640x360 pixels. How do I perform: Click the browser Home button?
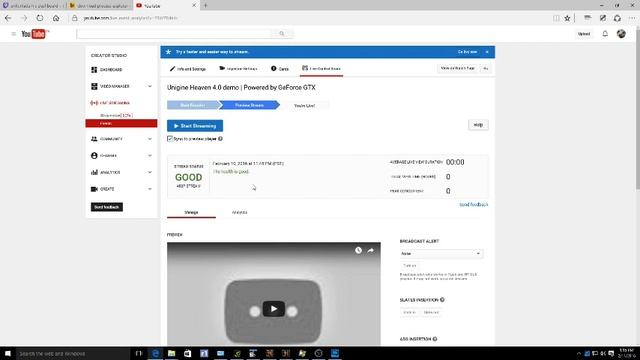coord(56,18)
